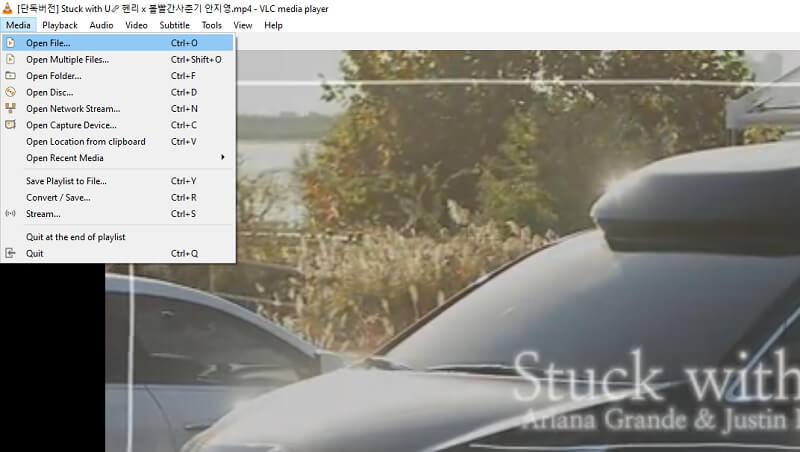Open the Playback menu
The height and width of the screenshot is (452, 800).
click(60, 25)
